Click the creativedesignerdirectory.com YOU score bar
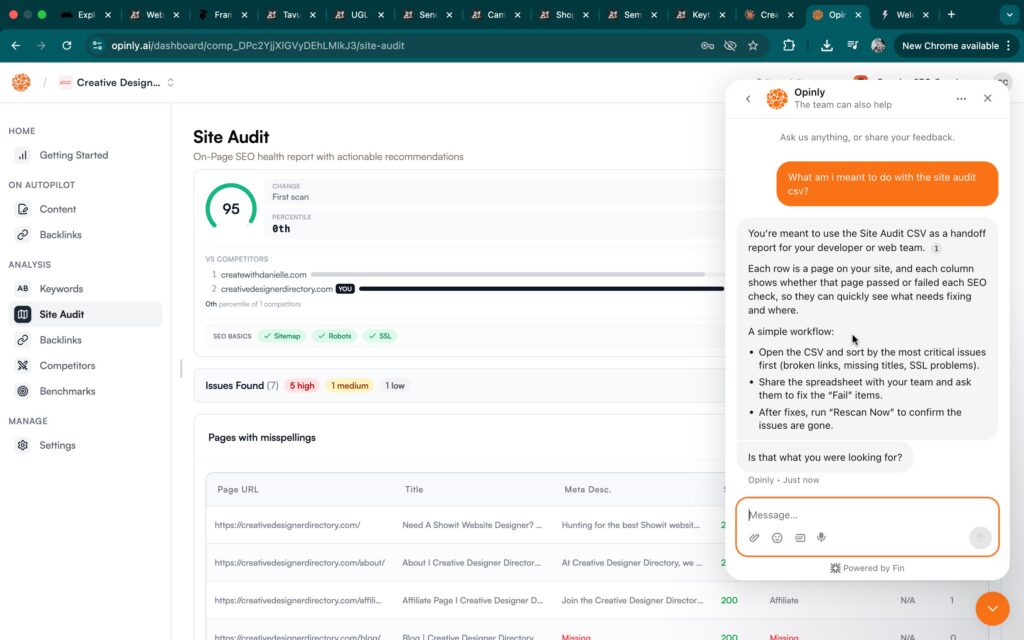The image size is (1024, 640). tap(541, 289)
